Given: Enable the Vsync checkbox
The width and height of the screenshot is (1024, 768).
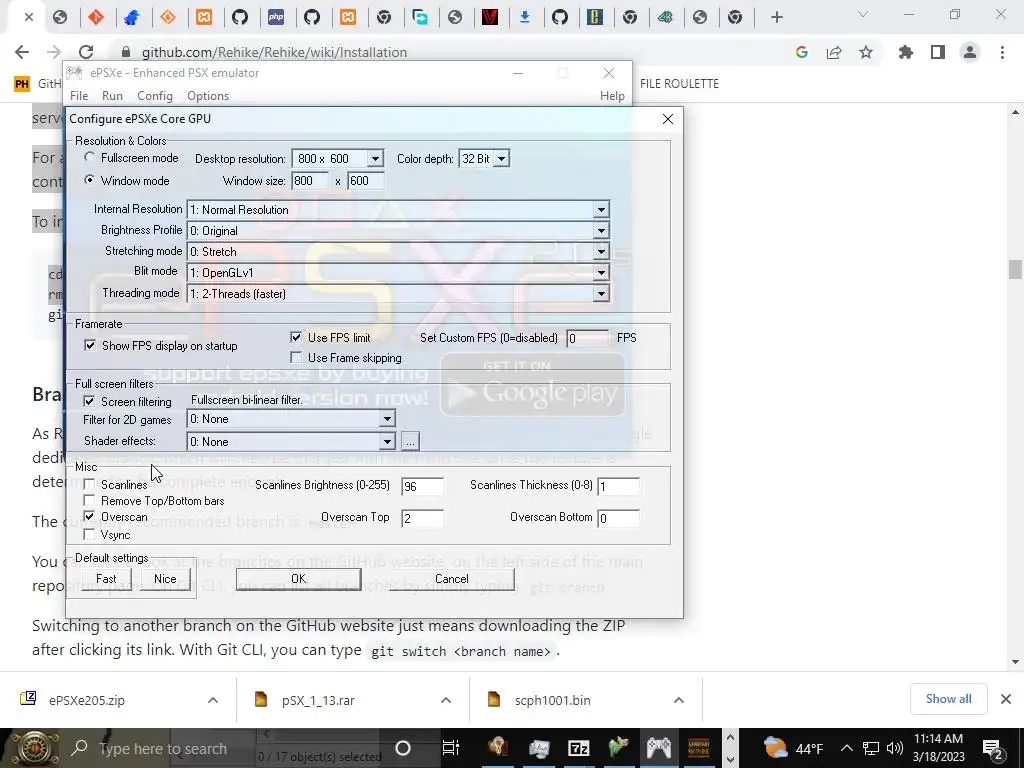Looking at the screenshot, I should coord(89,534).
